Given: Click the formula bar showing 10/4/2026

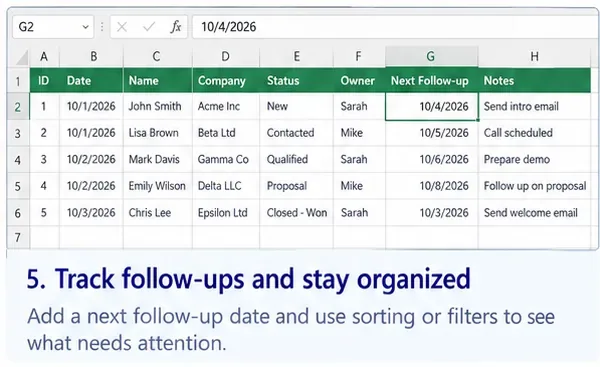Looking at the screenshot, I should pyautogui.click(x=396, y=27).
